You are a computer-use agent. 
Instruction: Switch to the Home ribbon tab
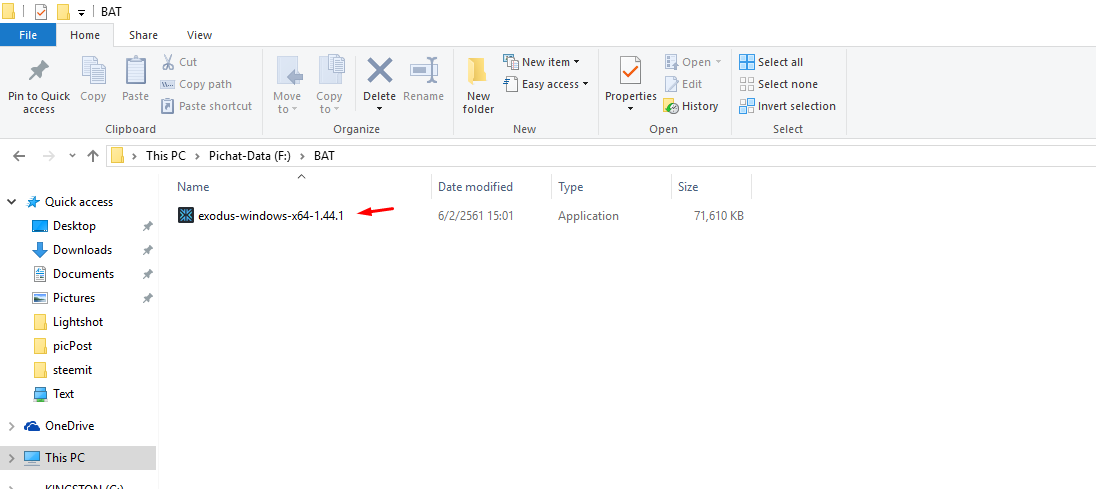pyautogui.click(x=85, y=35)
